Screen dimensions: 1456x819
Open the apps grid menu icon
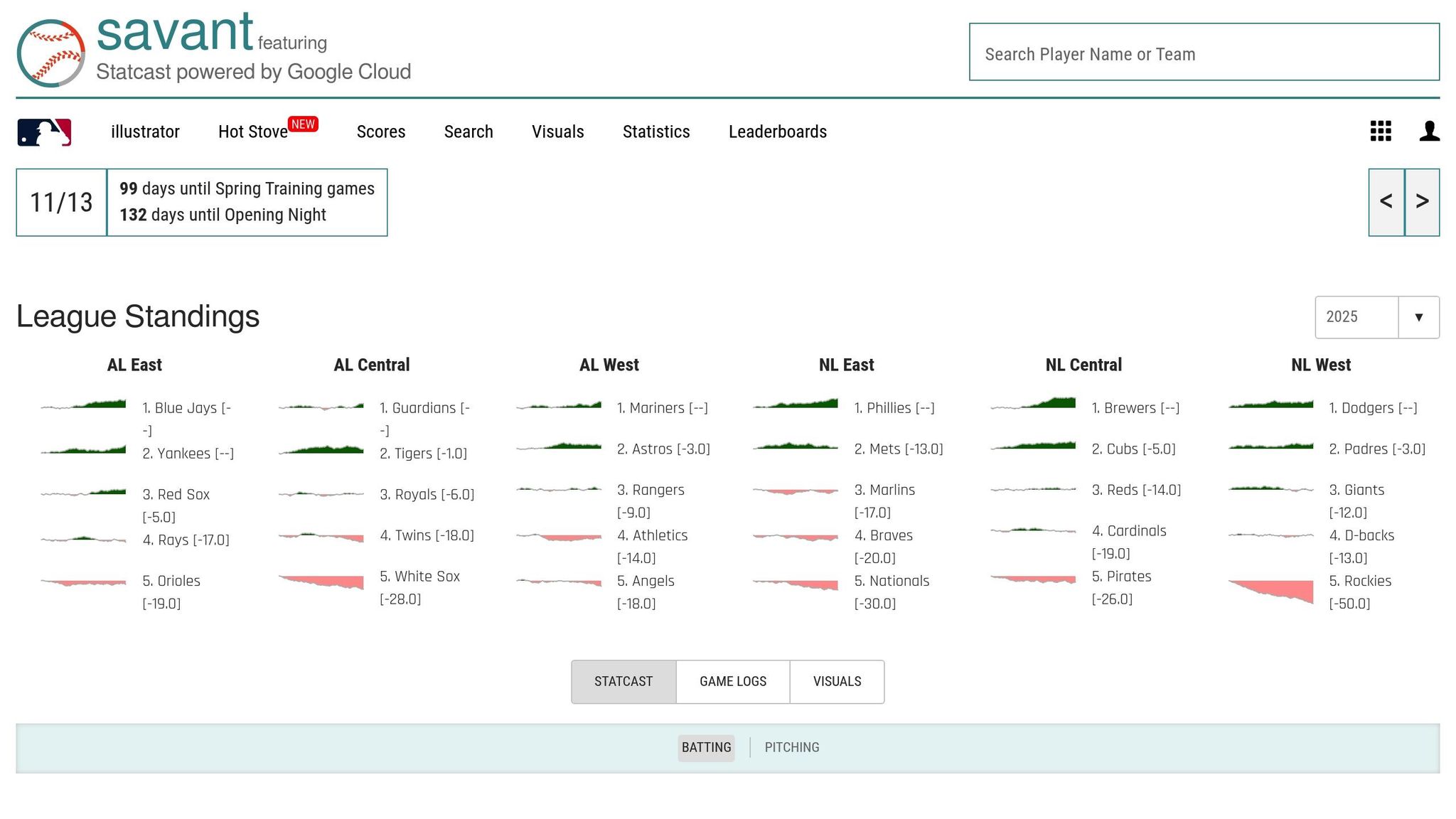click(x=1380, y=131)
